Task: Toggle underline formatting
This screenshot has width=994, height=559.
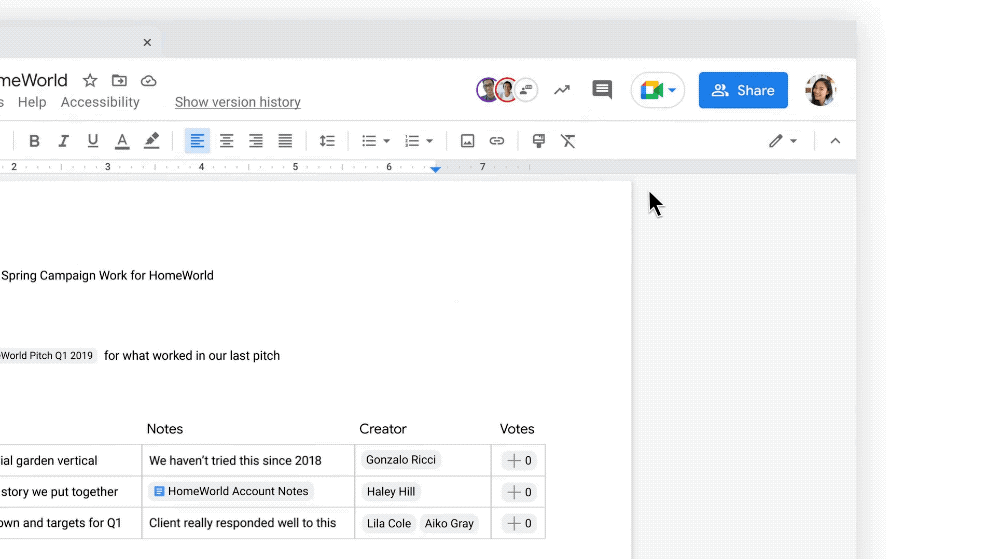Action: pos(93,141)
